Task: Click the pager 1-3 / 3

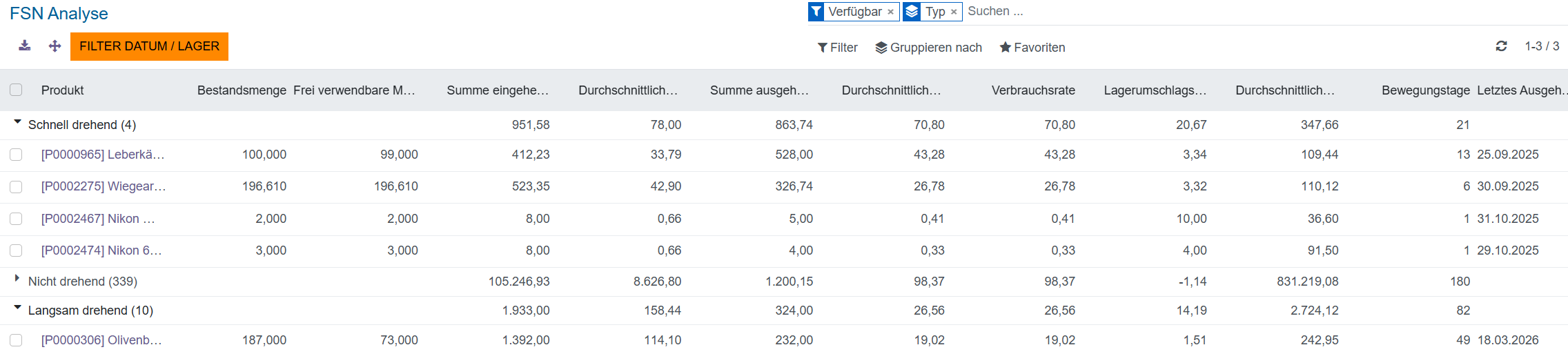Action: pyautogui.click(x=1542, y=46)
